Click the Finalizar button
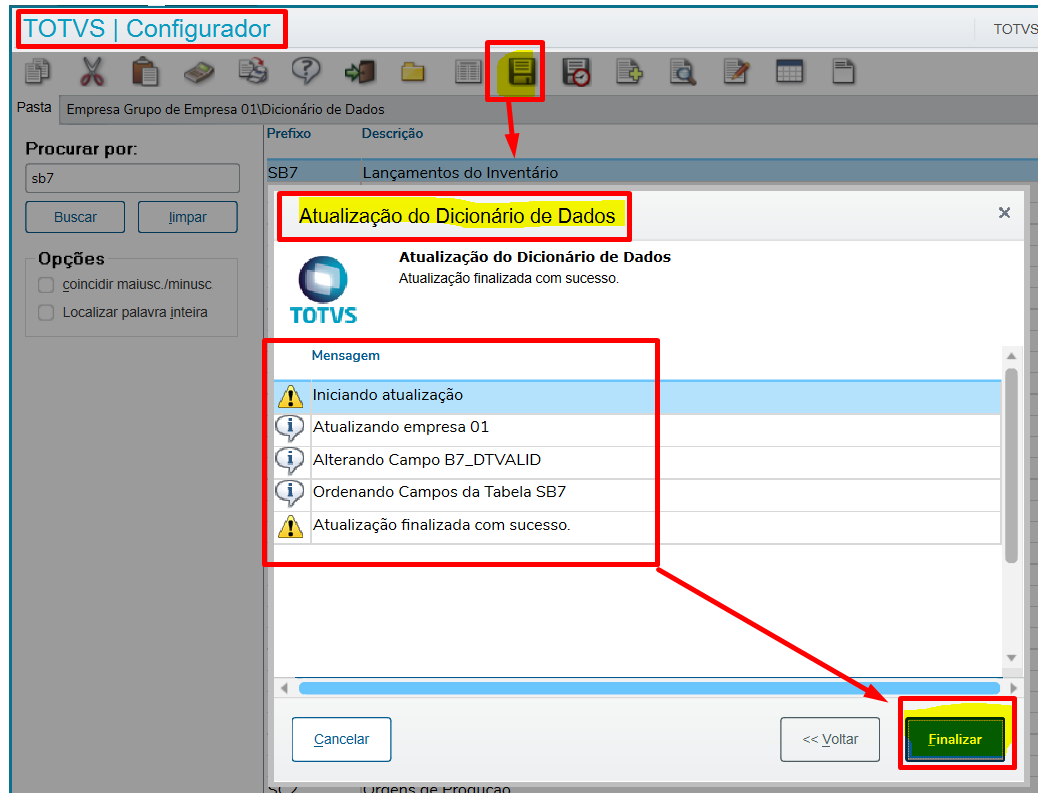This screenshot has width=1045, height=801. [x=955, y=739]
